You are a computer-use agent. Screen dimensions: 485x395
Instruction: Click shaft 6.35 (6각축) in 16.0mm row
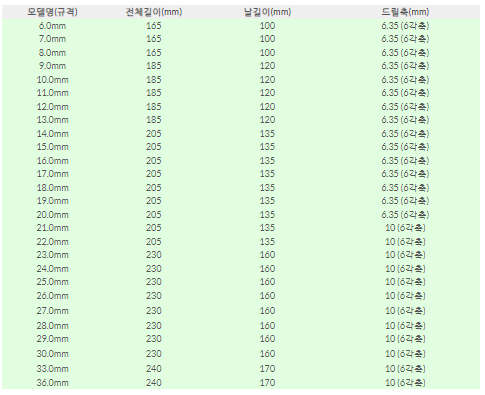405,161
